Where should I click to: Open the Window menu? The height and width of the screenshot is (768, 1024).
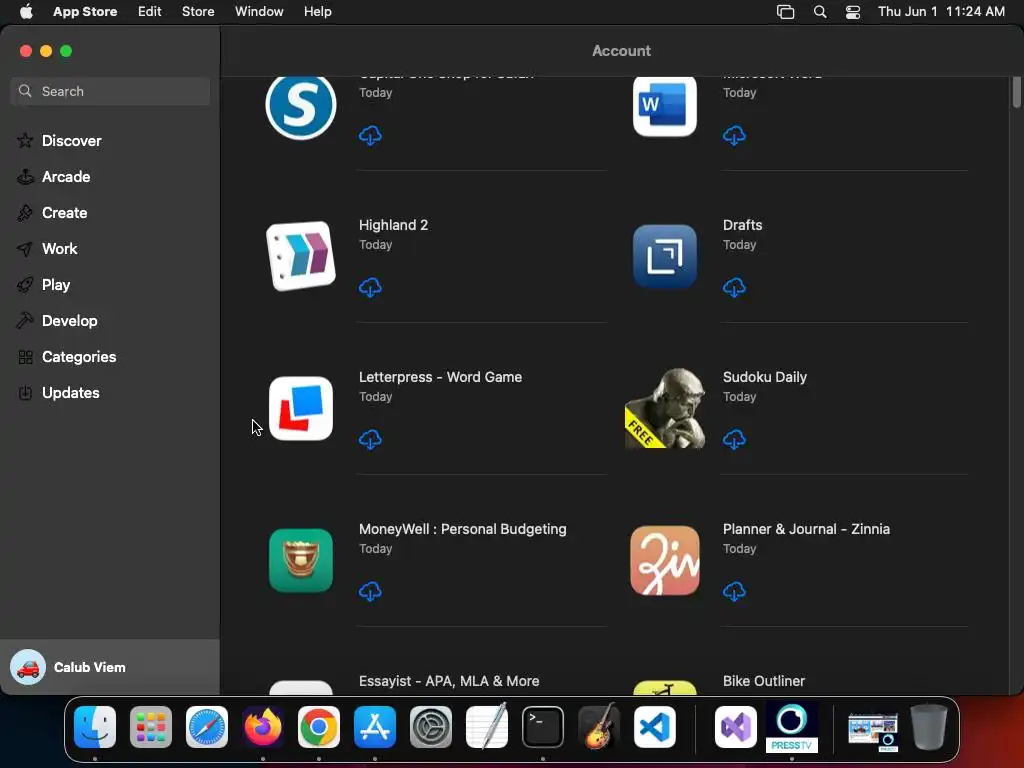(259, 11)
